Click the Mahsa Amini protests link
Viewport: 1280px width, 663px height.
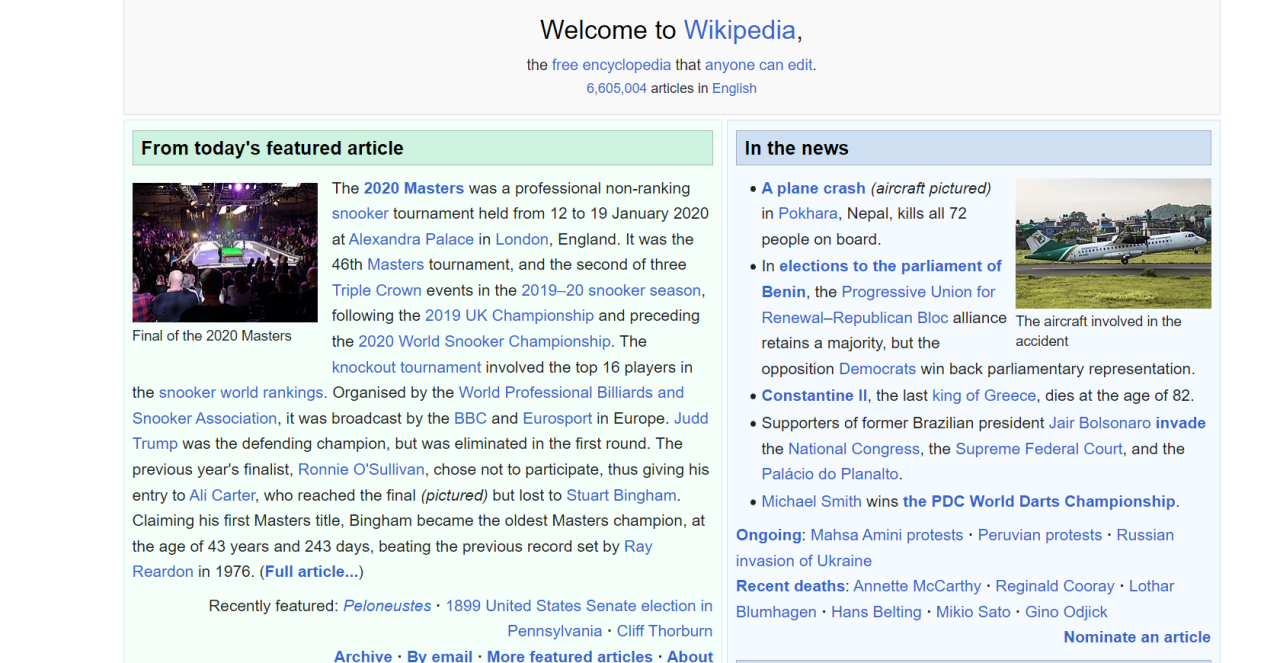pos(886,535)
